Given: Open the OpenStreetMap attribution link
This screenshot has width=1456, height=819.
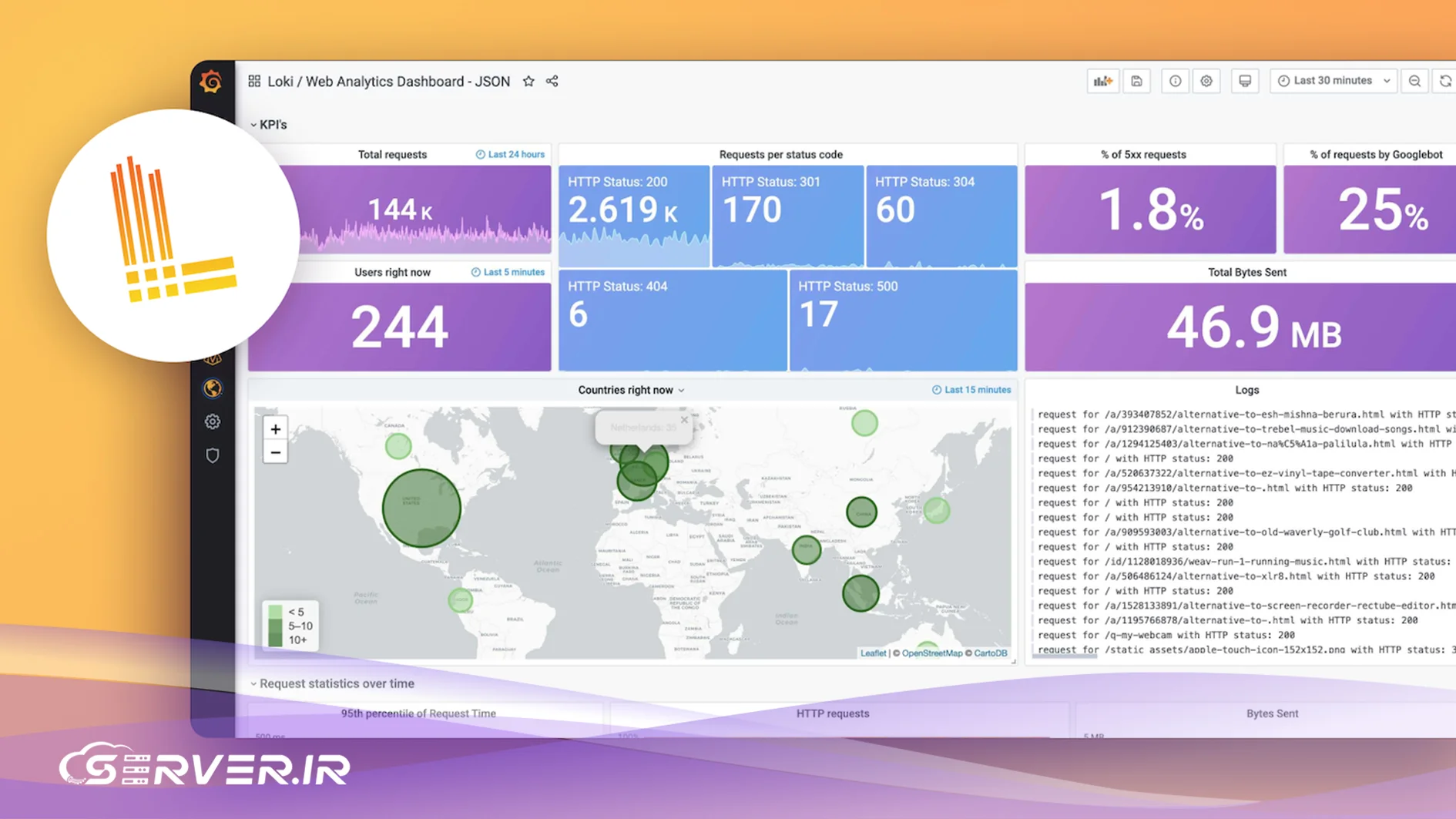Looking at the screenshot, I should (x=932, y=653).
